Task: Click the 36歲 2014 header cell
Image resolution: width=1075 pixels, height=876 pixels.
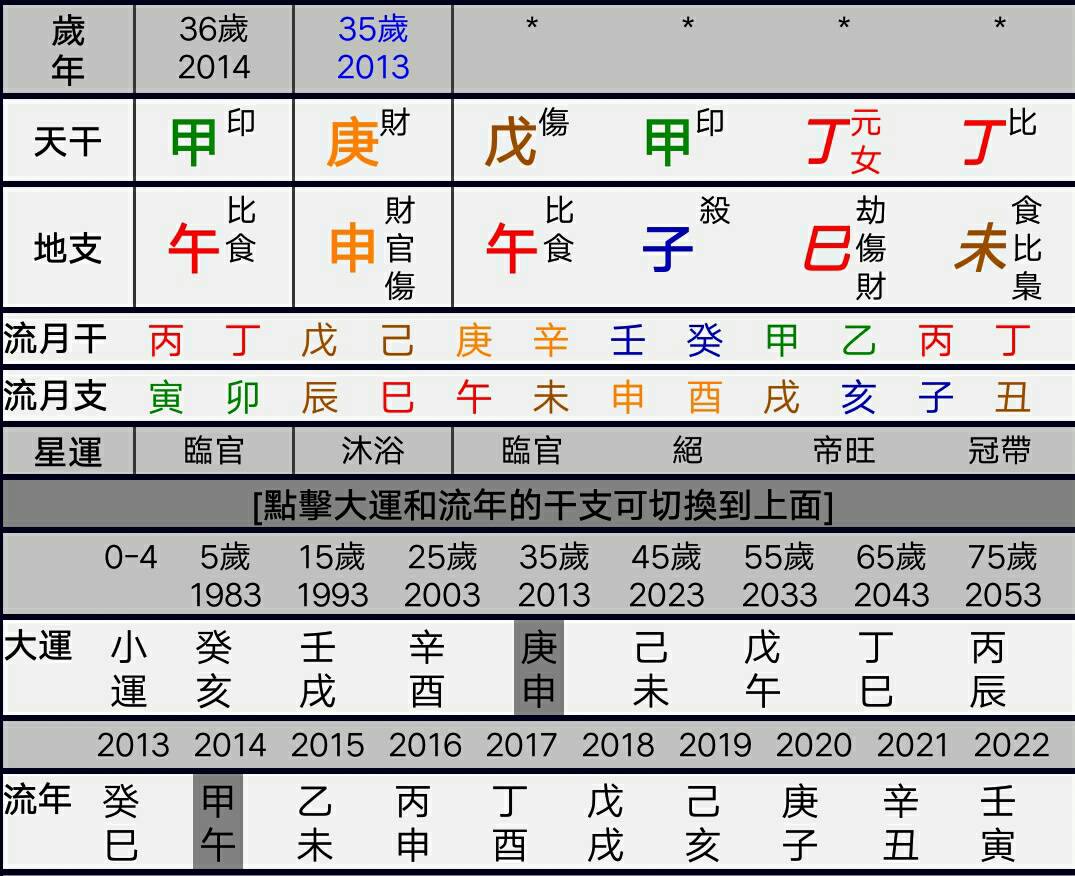Action: 214,48
